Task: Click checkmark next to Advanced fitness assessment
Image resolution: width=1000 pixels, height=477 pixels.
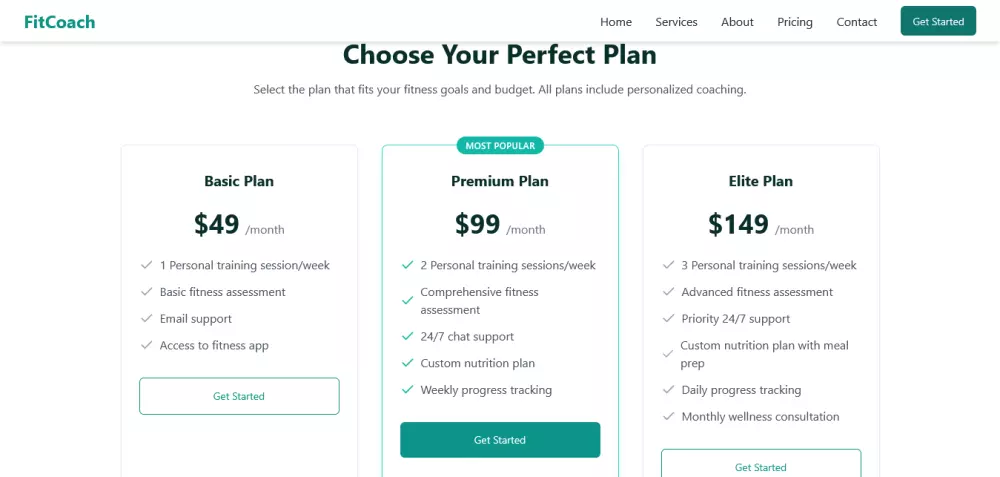Action: [x=669, y=292]
